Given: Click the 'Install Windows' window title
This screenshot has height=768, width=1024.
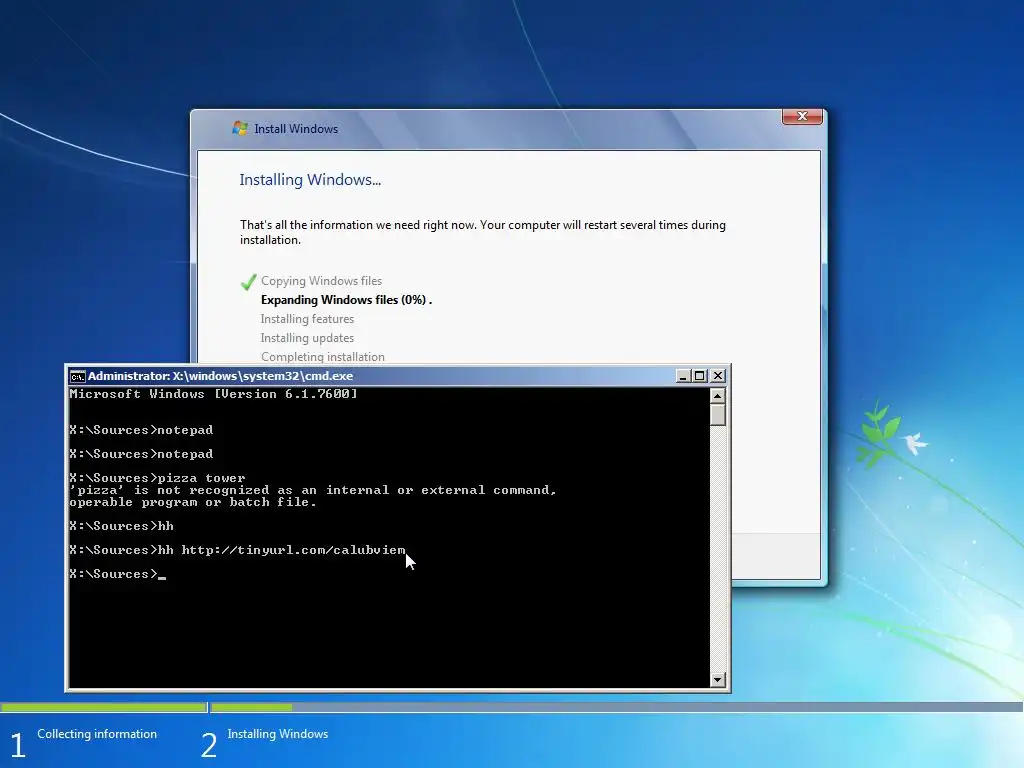Looking at the screenshot, I should tap(296, 129).
